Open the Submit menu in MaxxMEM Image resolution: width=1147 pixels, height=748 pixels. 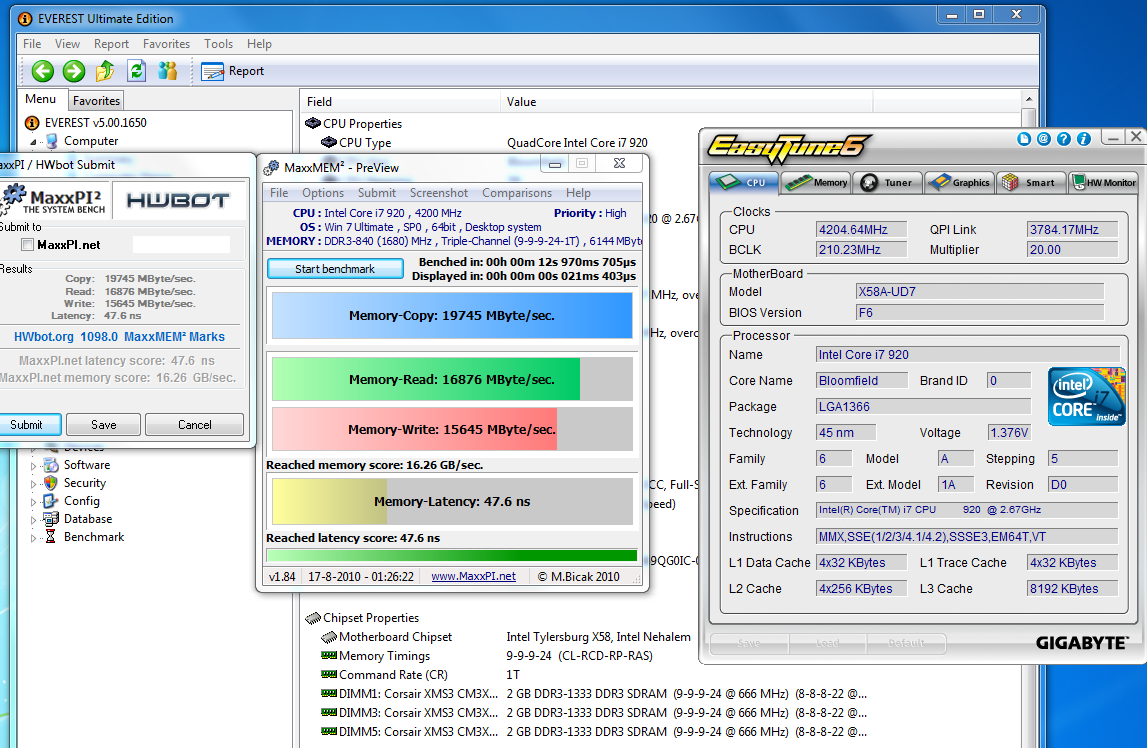(377, 193)
